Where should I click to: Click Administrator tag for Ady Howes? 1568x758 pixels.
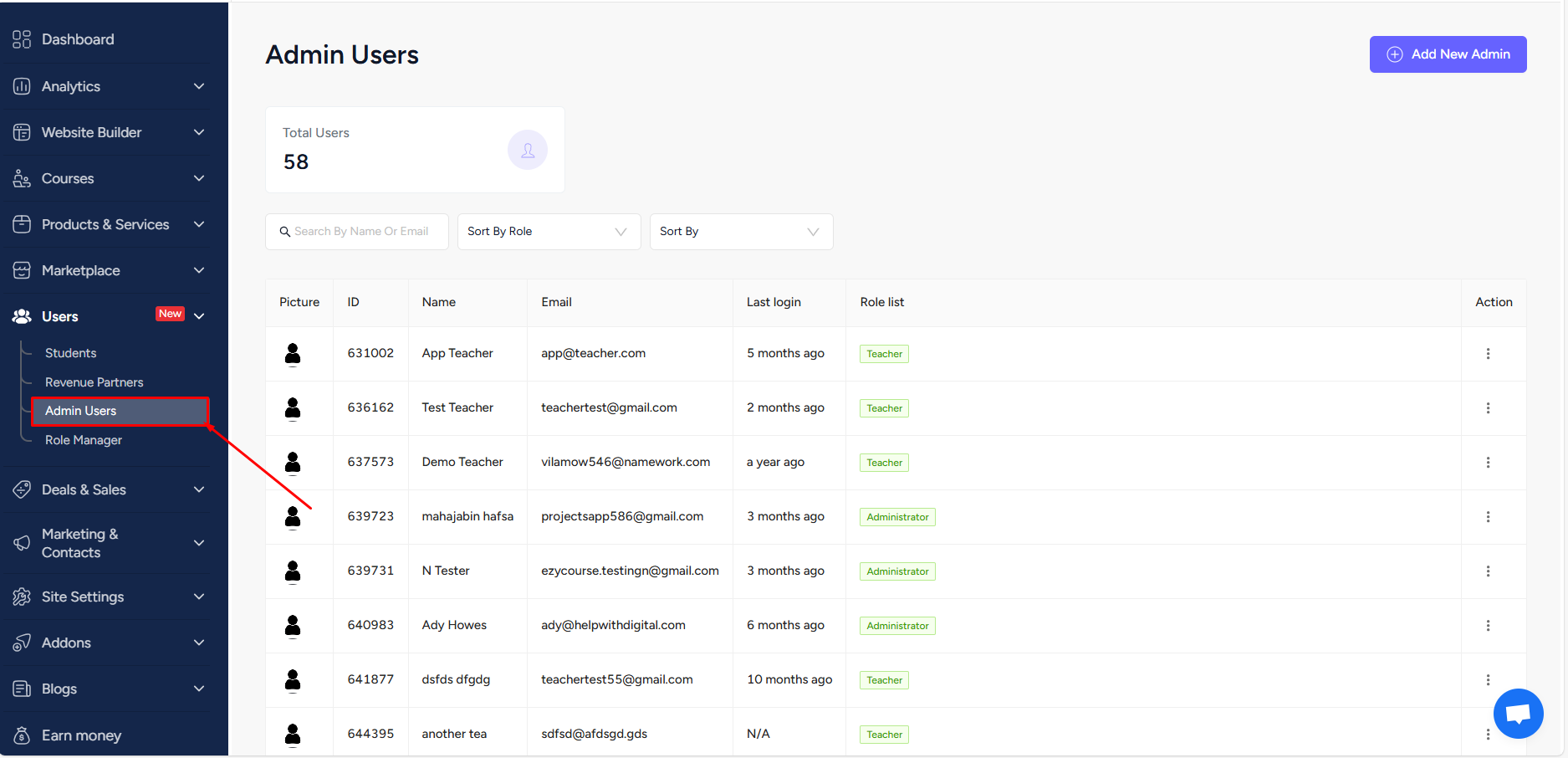point(897,626)
